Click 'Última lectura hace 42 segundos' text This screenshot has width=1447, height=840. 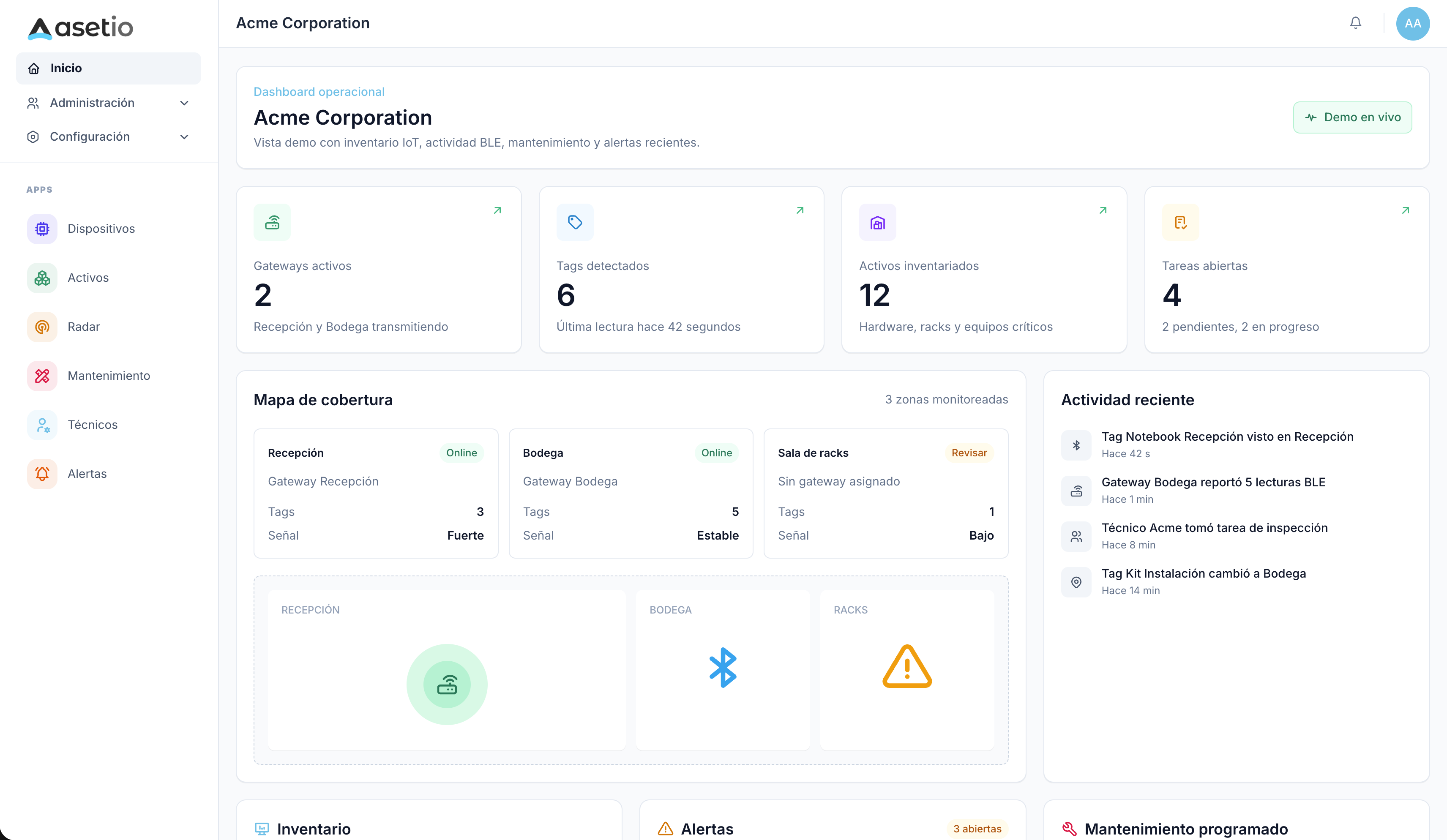(648, 327)
